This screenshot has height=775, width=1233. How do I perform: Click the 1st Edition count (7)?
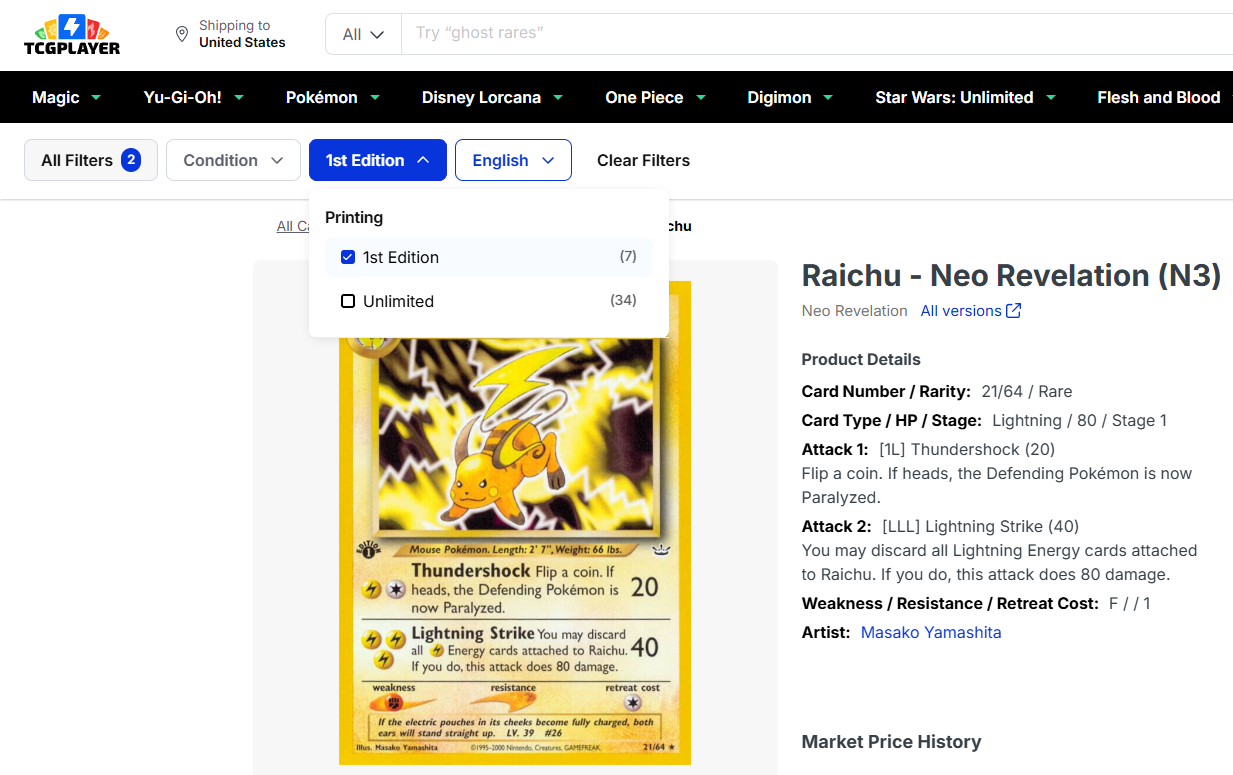[x=628, y=257]
